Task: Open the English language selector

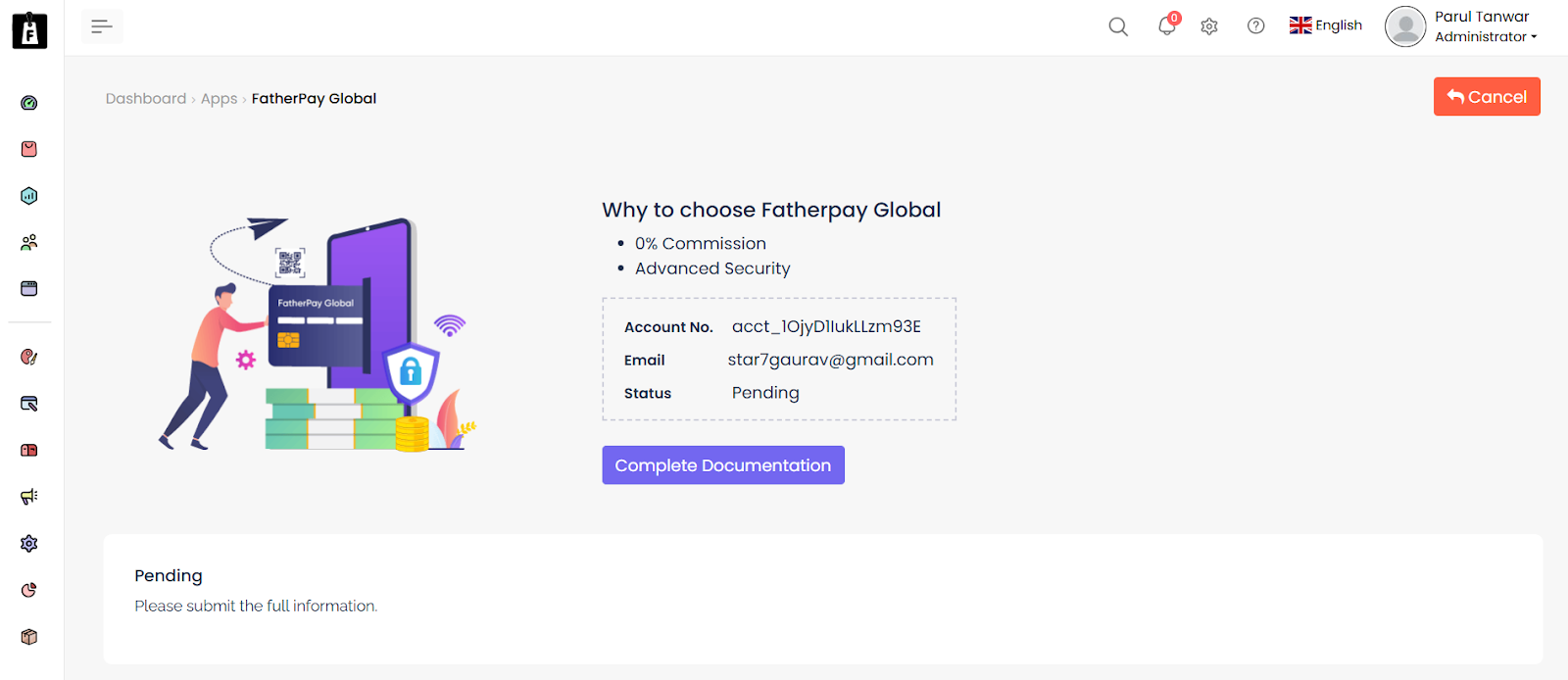Action: [x=1326, y=25]
